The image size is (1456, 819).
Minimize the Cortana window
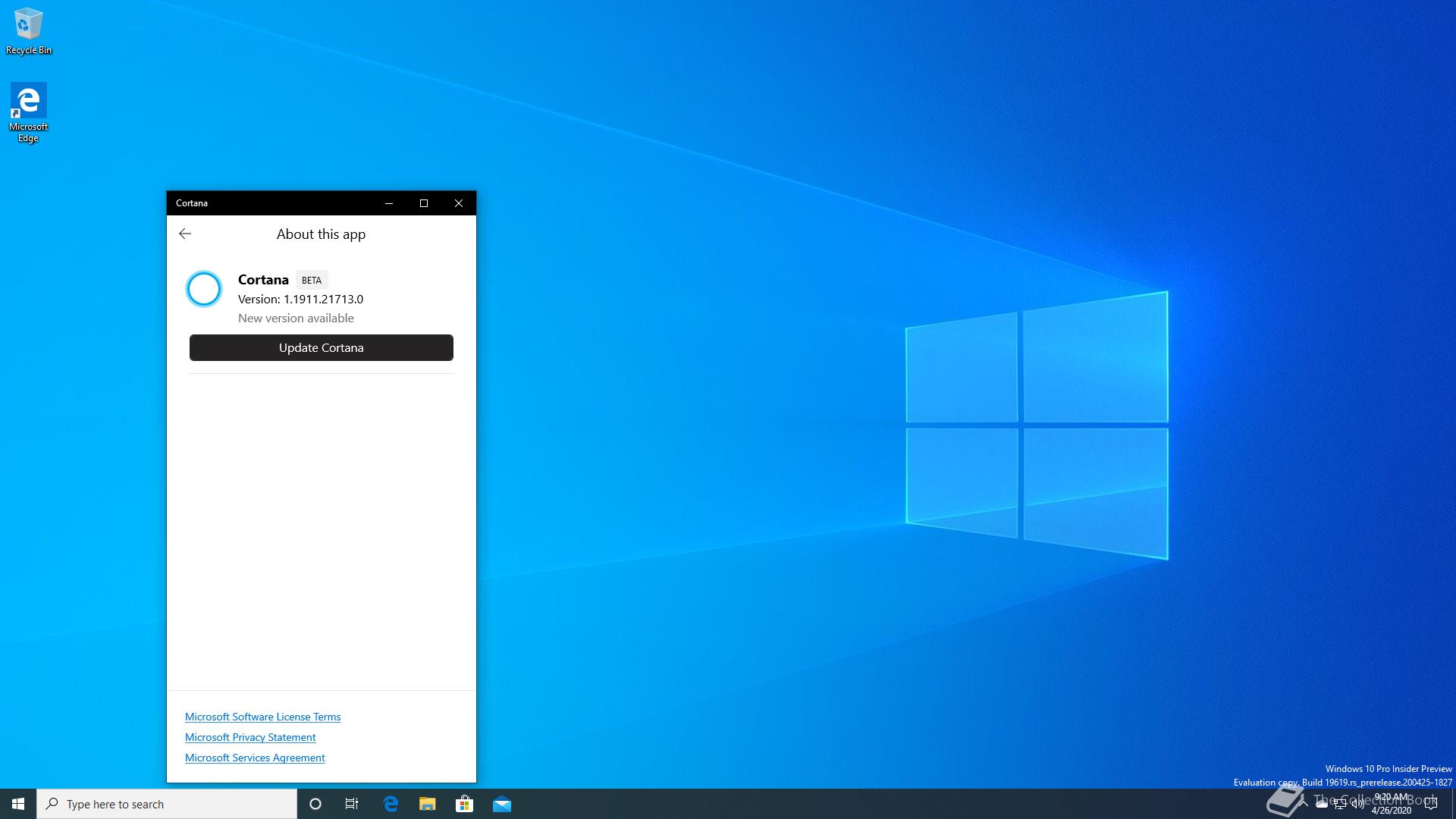click(389, 203)
